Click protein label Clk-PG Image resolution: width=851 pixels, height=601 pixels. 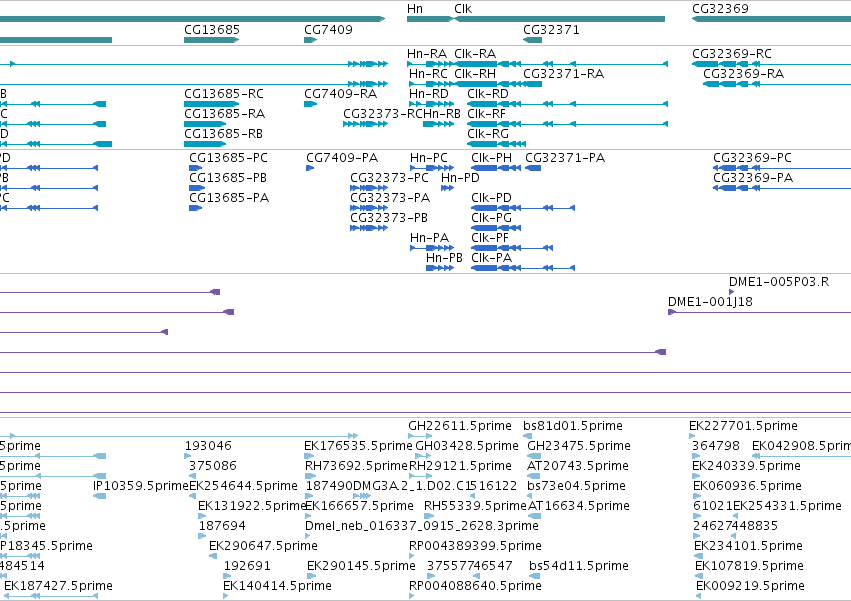tap(491, 218)
